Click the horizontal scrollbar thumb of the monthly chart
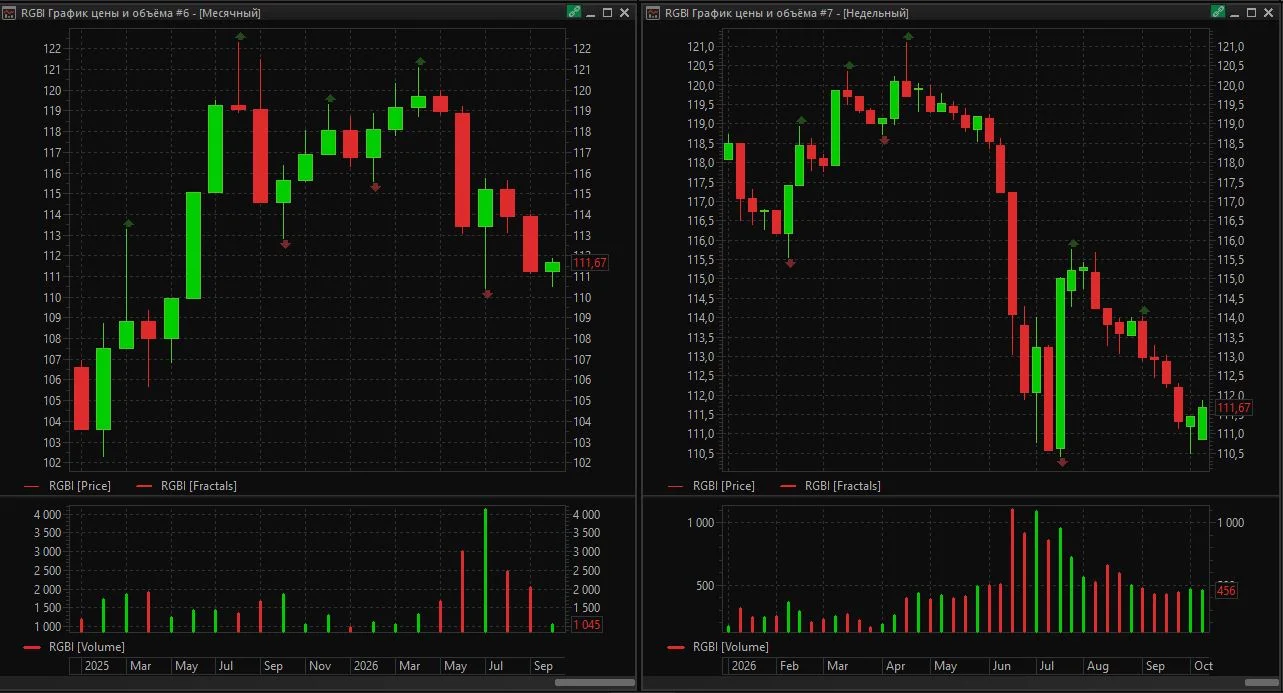Screen dimensions: 1283x693 (595, 682)
